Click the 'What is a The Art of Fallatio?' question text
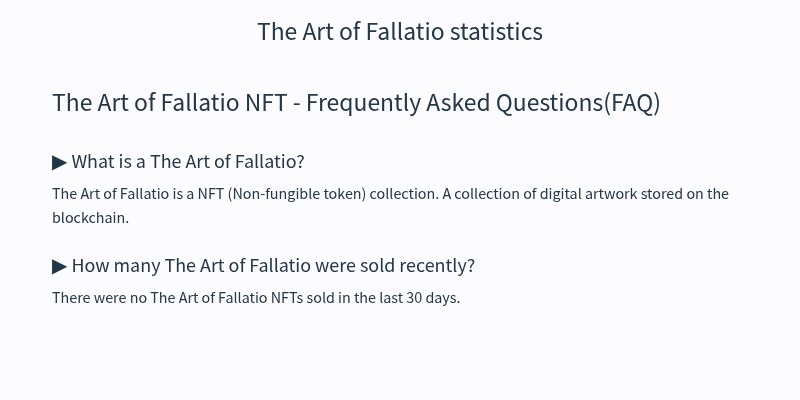This screenshot has height=400, width=800. click(188, 162)
